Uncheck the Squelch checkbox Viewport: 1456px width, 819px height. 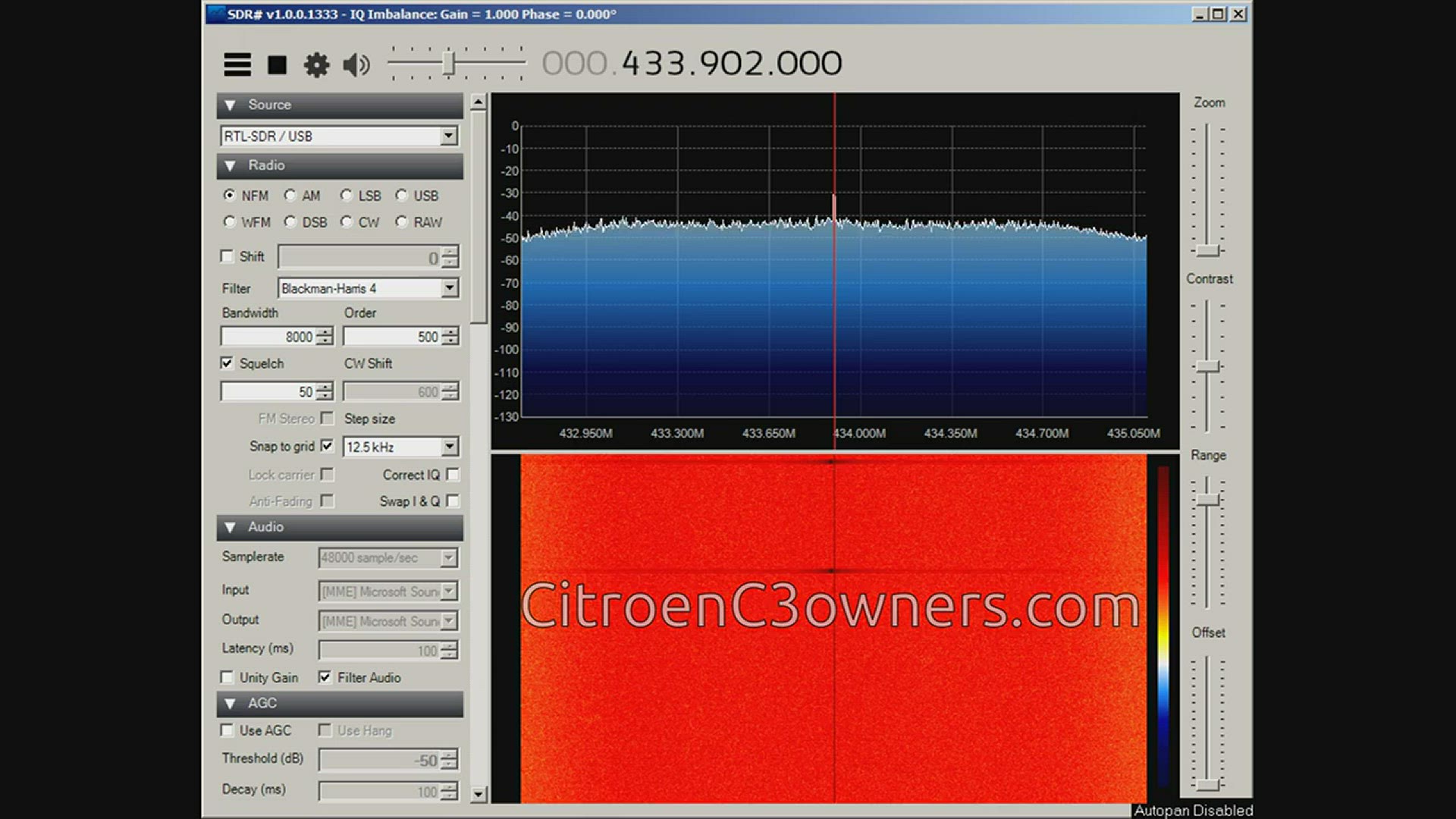[x=227, y=363]
